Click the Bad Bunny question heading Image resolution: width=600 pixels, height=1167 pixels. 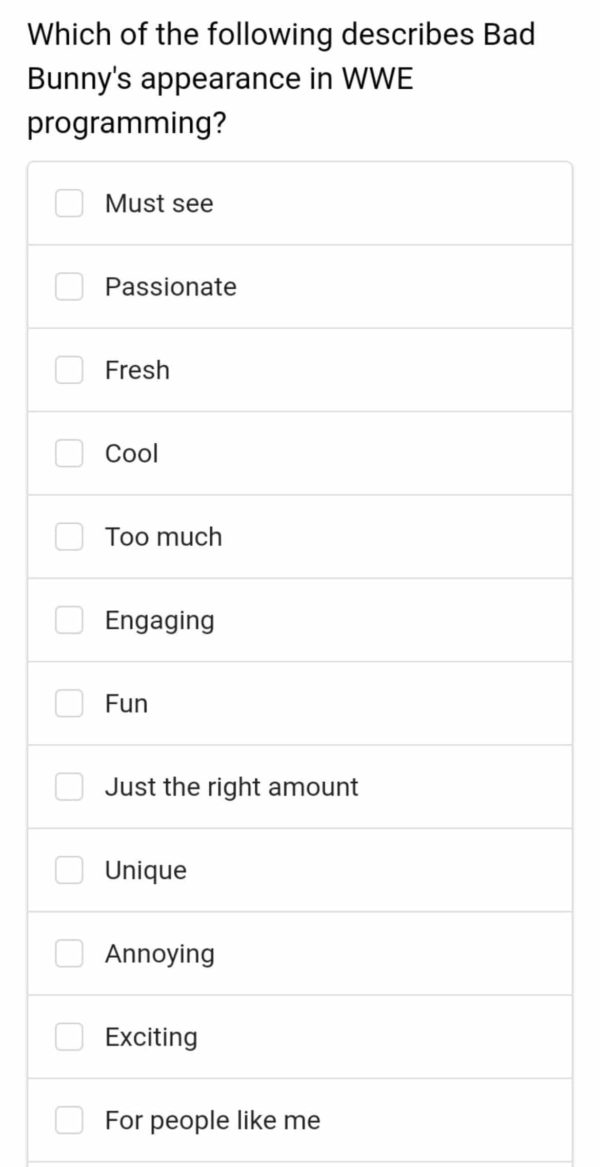[x=281, y=79]
